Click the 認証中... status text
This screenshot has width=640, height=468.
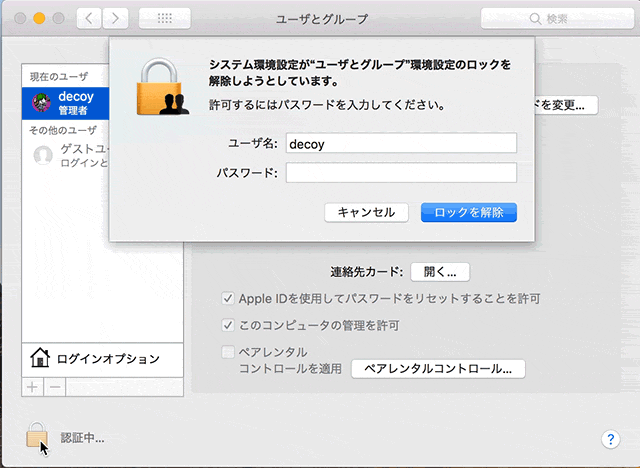82,438
